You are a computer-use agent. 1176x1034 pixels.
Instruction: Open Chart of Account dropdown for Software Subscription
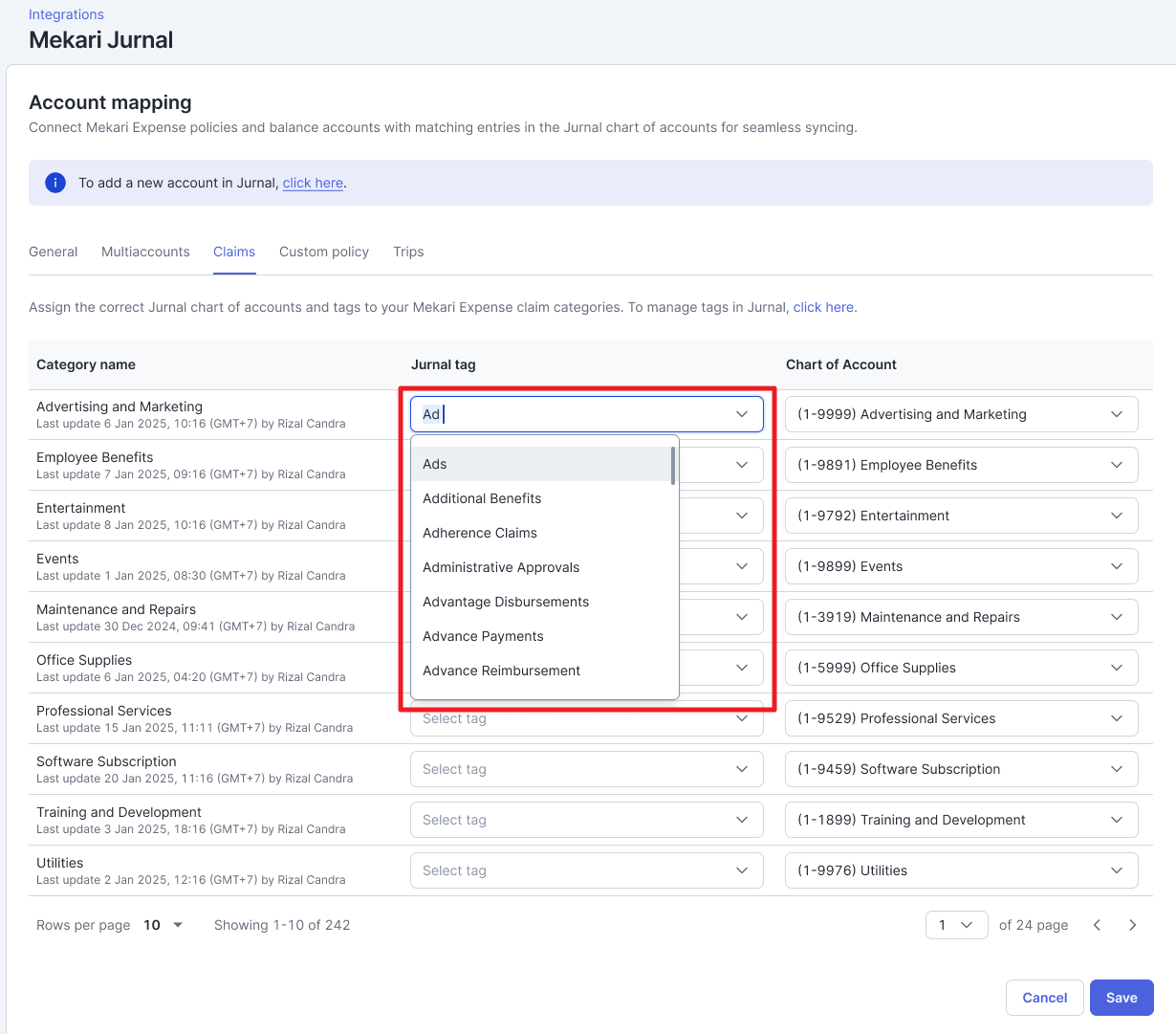point(962,769)
